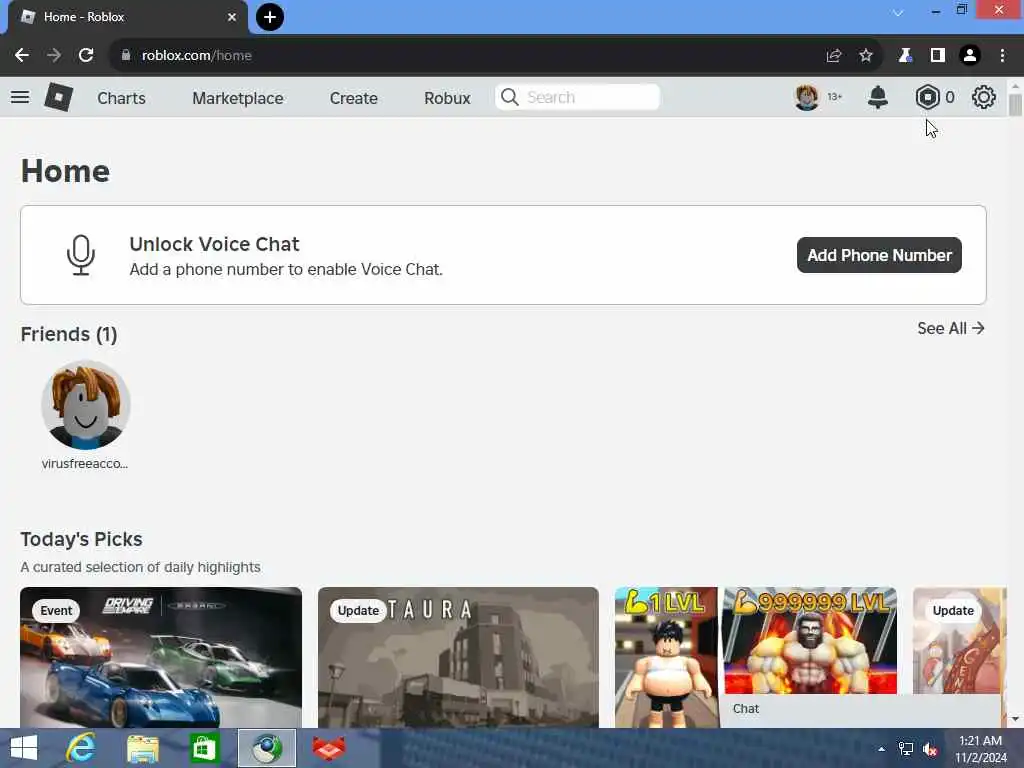Open the taskbar clock and date
The width and height of the screenshot is (1024, 768).
[x=981, y=749]
